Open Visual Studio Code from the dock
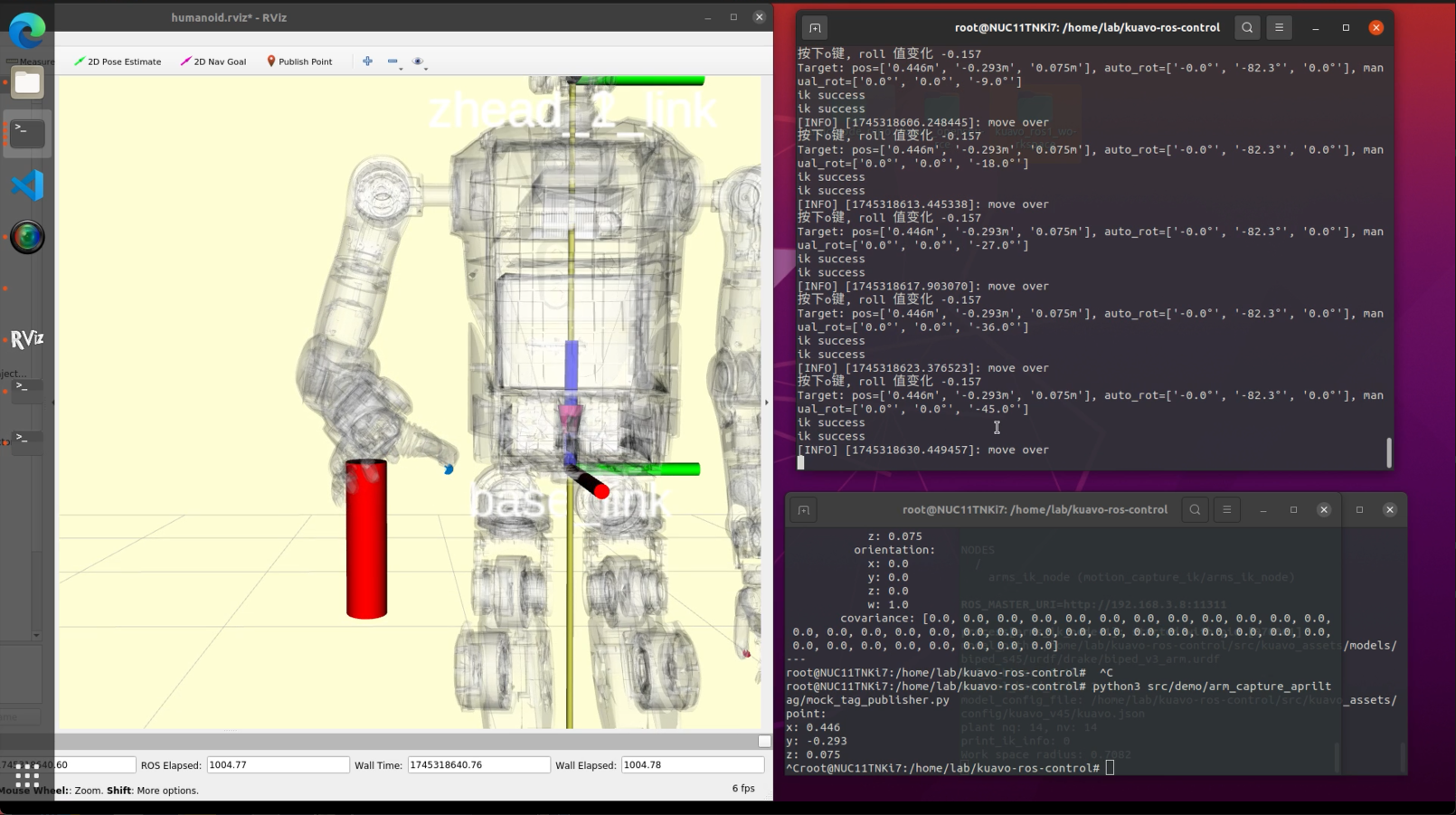 [27, 185]
